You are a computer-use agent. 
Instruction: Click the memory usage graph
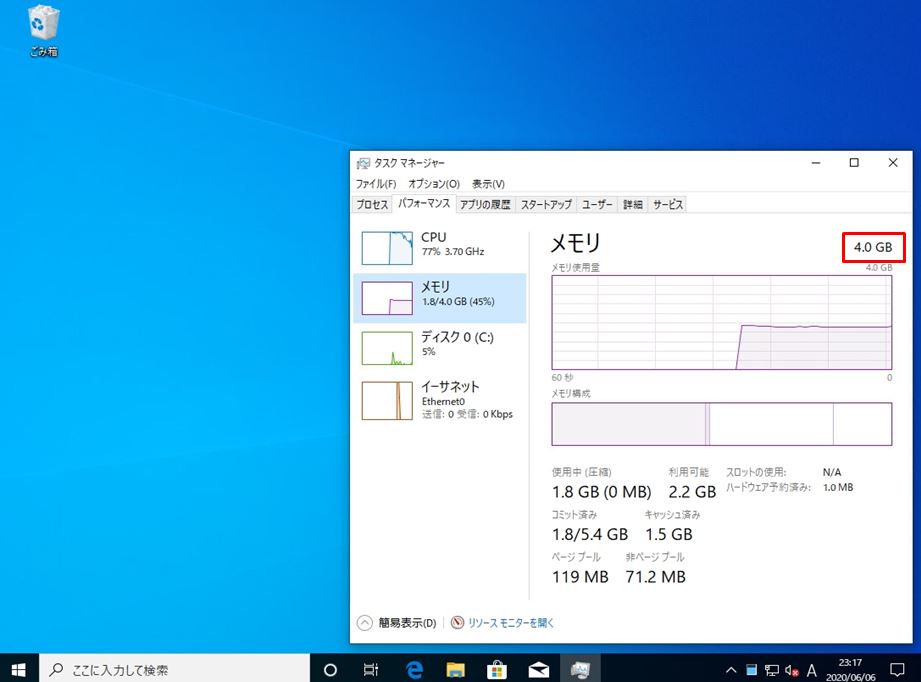click(721, 322)
